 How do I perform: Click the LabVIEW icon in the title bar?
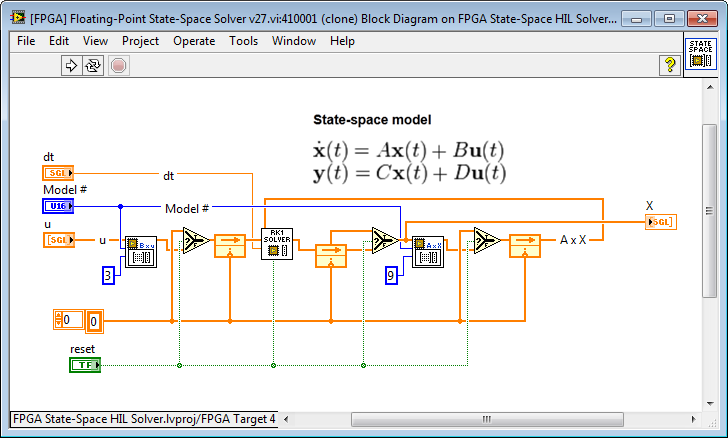point(18,18)
